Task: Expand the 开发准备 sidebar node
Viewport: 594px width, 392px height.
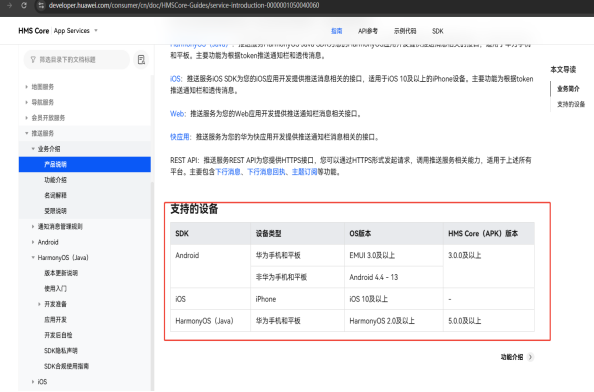Action: pyautogui.click(x=39, y=304)
